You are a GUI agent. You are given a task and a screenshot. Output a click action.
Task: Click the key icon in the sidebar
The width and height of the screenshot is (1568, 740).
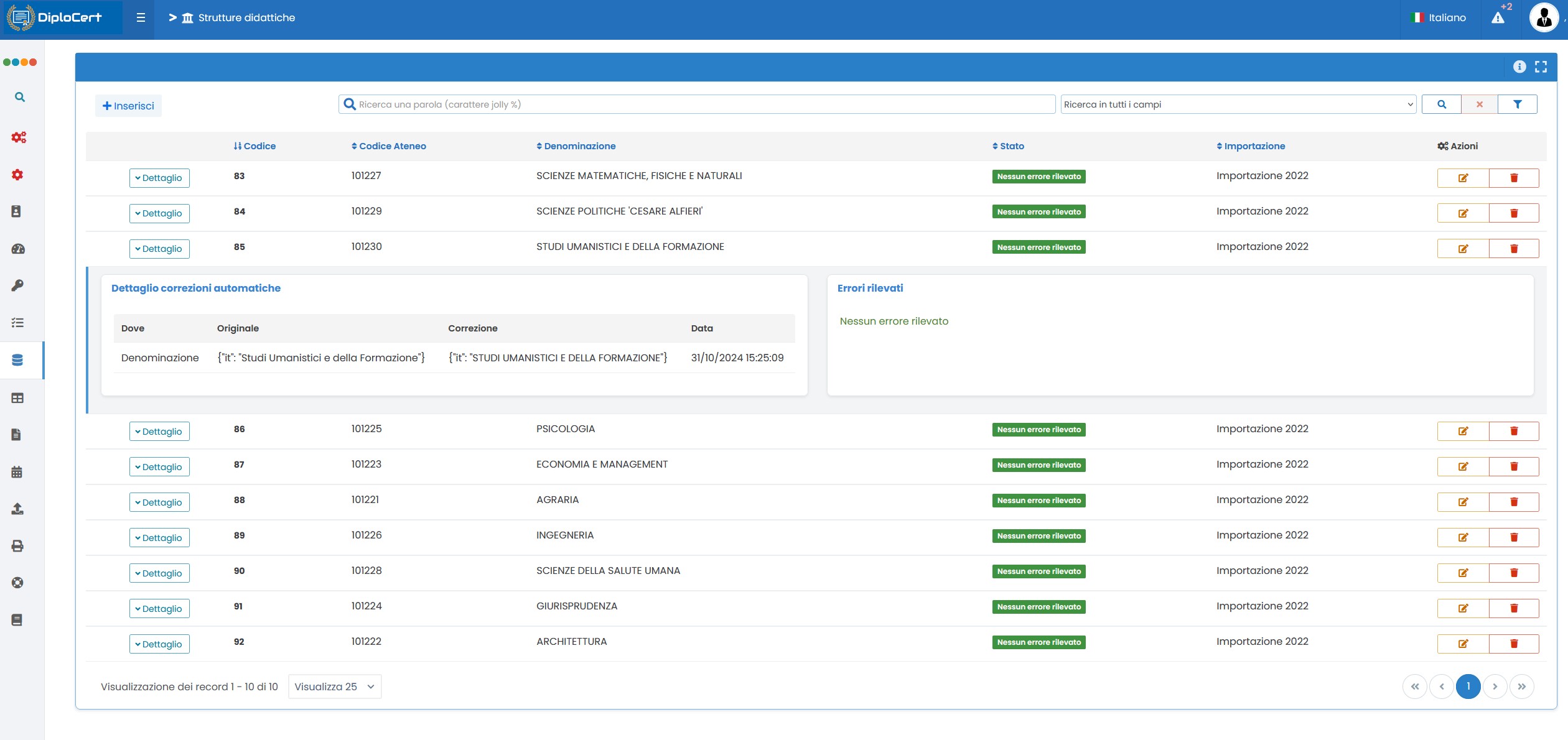click(17, 285)
